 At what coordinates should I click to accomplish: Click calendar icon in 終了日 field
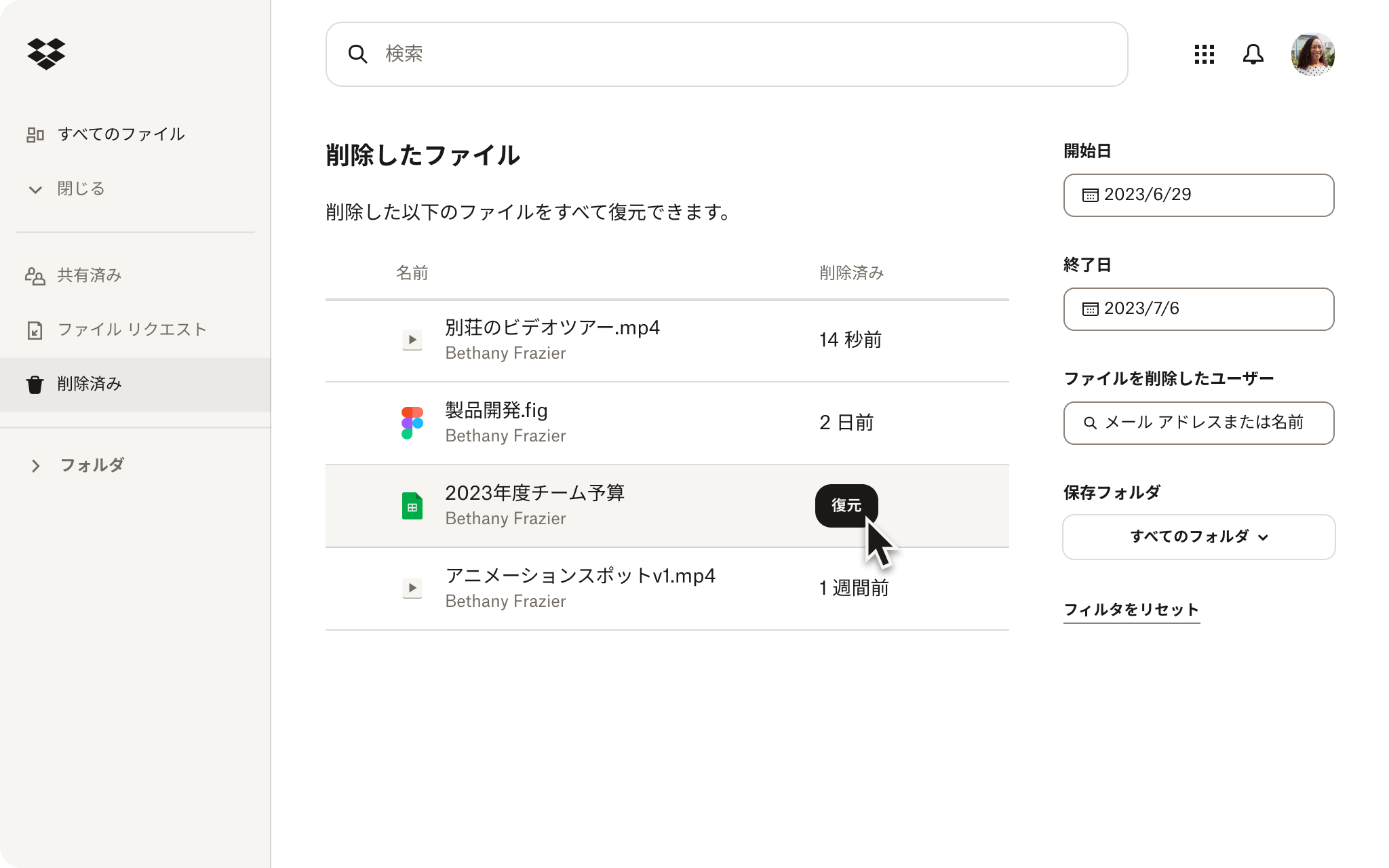click(x=1090, y=309)
